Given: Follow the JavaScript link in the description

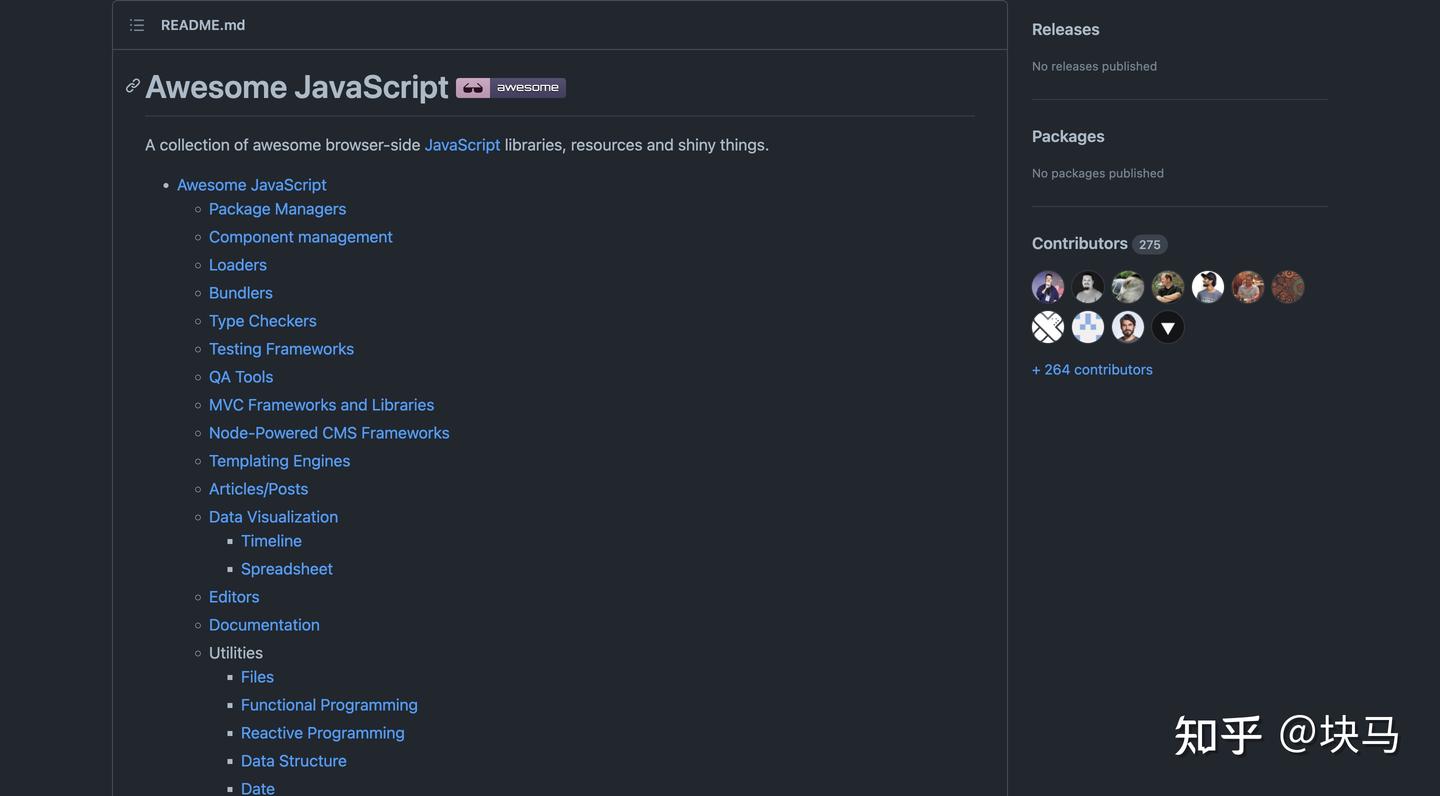Looking at the screenshot, I should (462, 145).
